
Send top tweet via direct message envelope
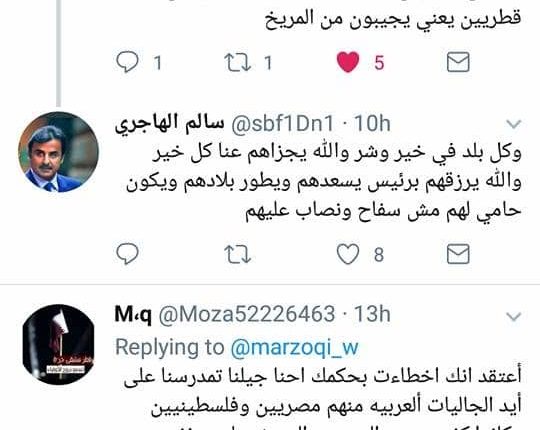(x=458, y=62)
